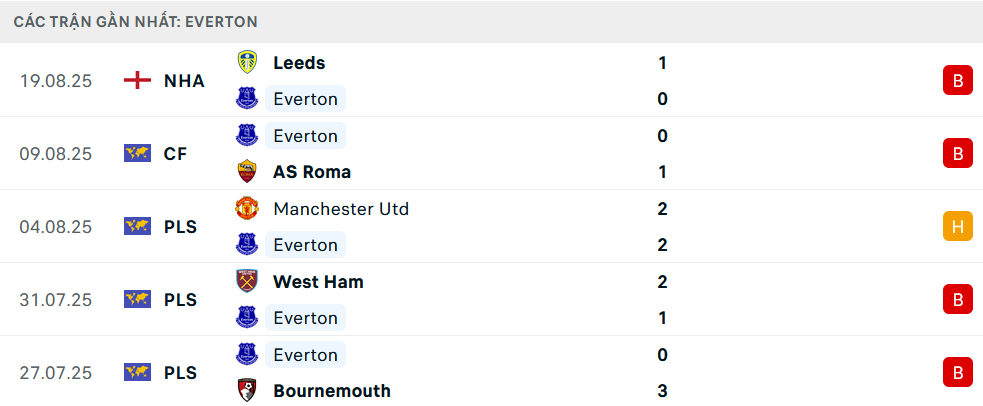Select the Manchester Utd team name
Image resolution: width=983 pixels, height=406 pixels.
click(x=341, y=209)
